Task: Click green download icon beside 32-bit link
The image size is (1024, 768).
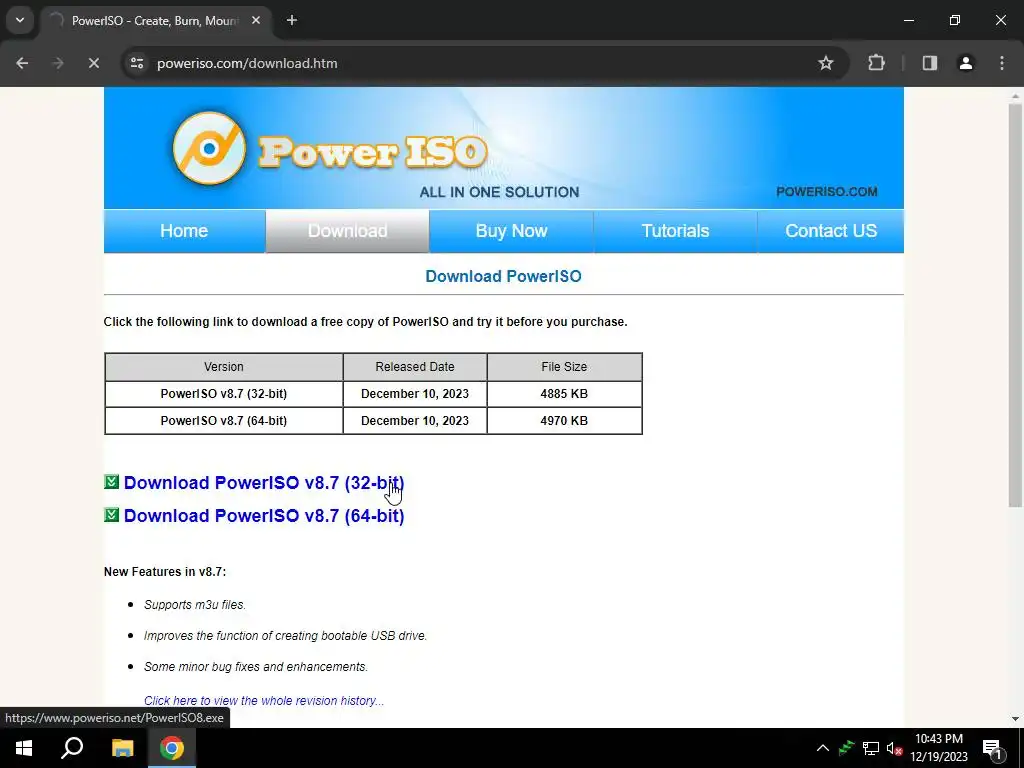Action: point(112,482)
